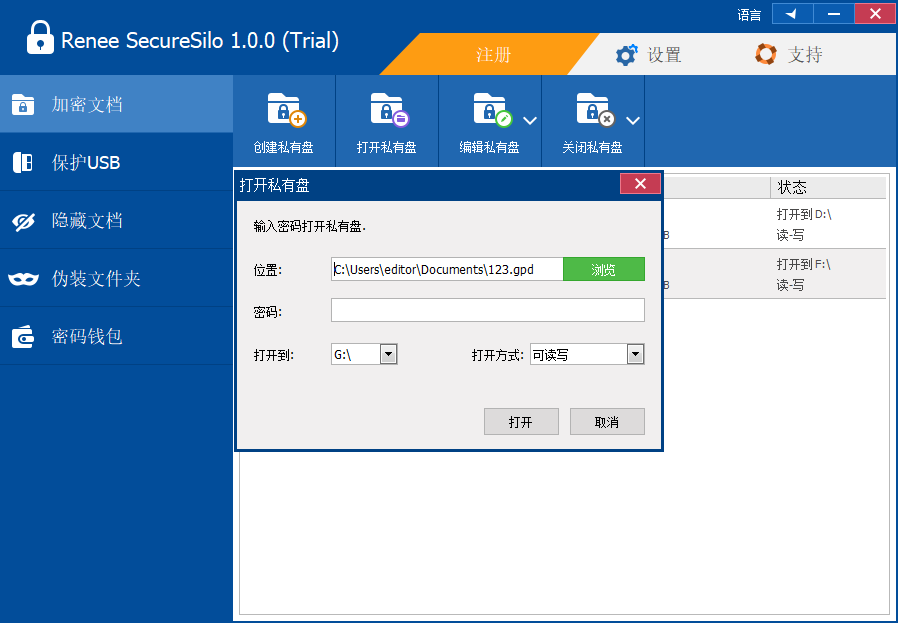The width and height of the screenshot is (898, 623).
Task: Open the 注册 orange tab
Action: 493,54
